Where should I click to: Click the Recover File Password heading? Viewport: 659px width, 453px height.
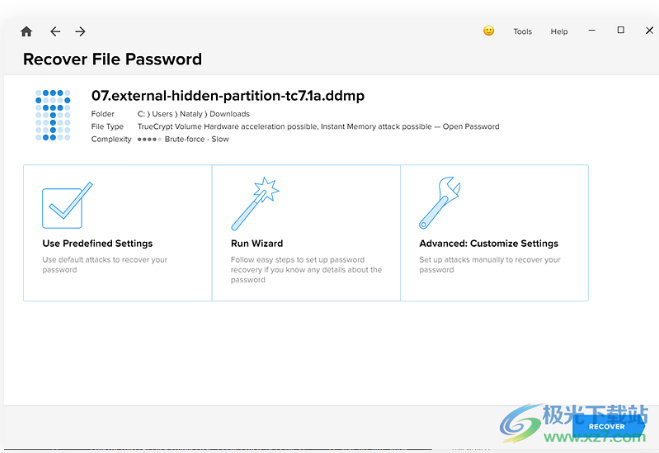tap(112, 59)
